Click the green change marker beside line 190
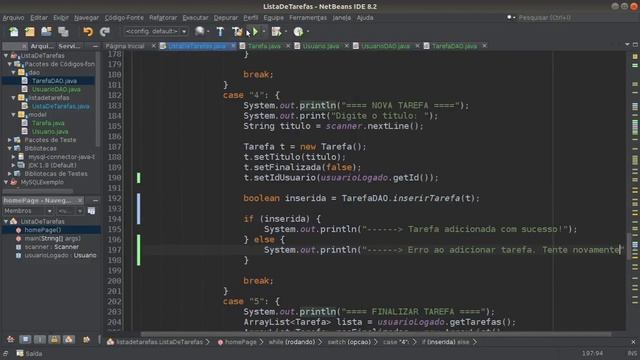Screen dimensions: 640x360 139,178
